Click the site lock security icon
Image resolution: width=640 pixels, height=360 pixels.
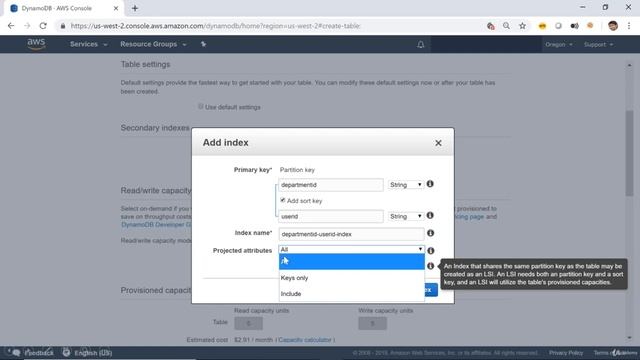pos(62,26)
